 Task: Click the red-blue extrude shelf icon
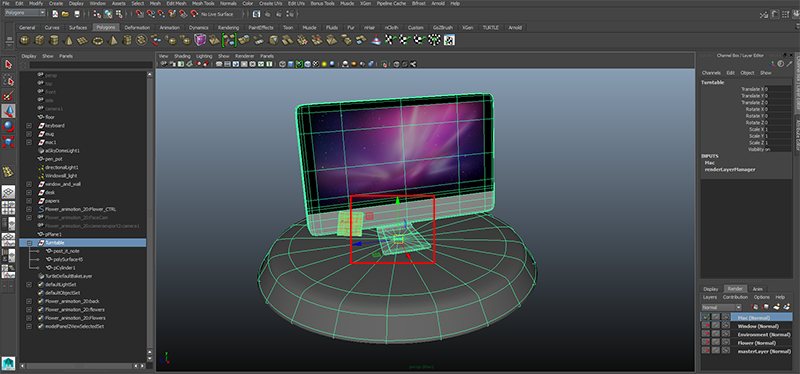[377, 40]
